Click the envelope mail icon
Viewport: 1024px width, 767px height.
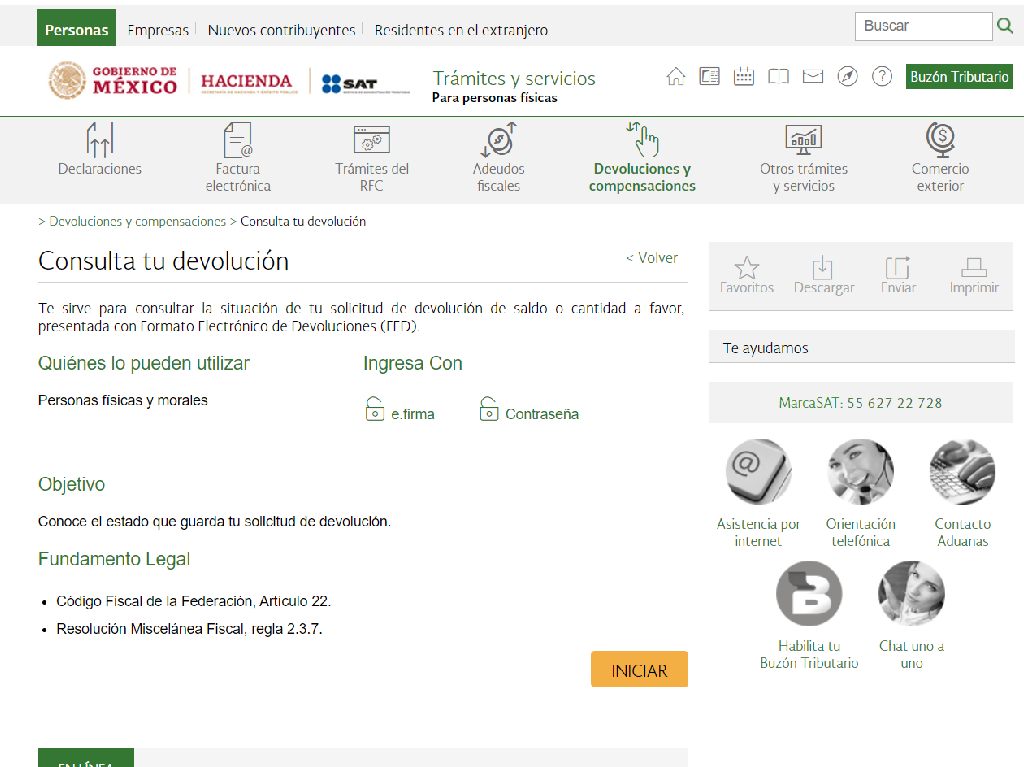[x=812, y=77]
